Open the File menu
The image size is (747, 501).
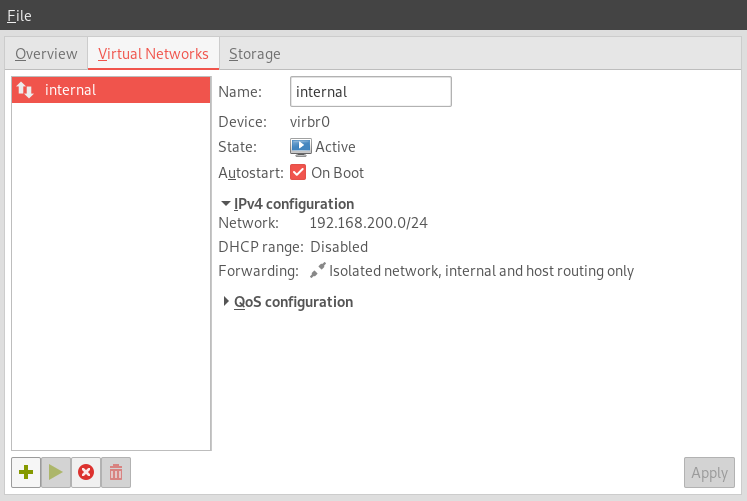19,16
